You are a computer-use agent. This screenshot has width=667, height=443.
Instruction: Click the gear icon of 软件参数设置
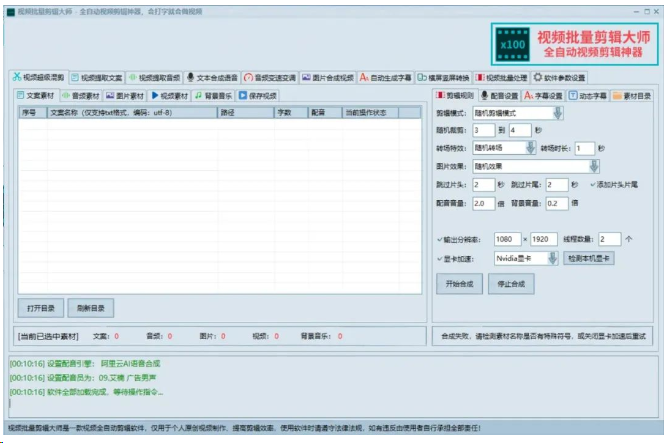[x=538, y=77]
